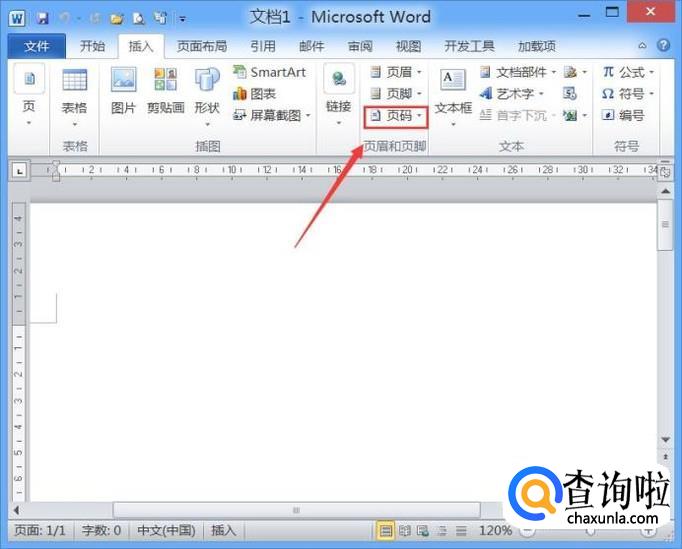Change language via 中文(中国) status

pos(166,530)
